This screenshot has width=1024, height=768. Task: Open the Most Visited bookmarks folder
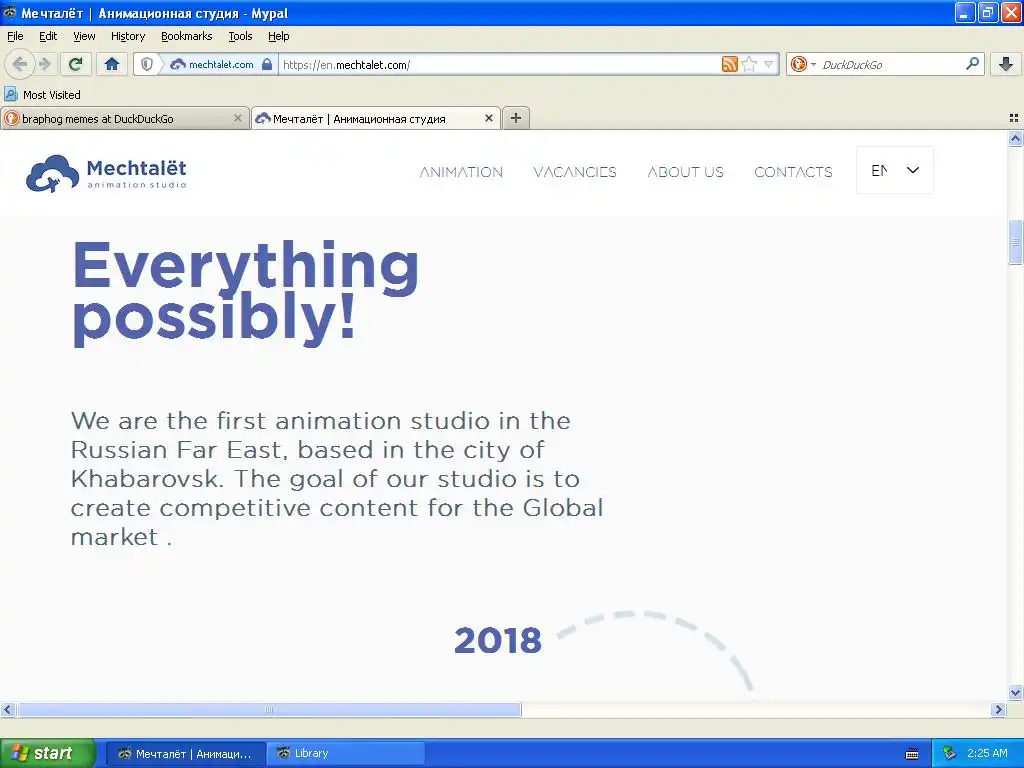click(x=42, y=95)
